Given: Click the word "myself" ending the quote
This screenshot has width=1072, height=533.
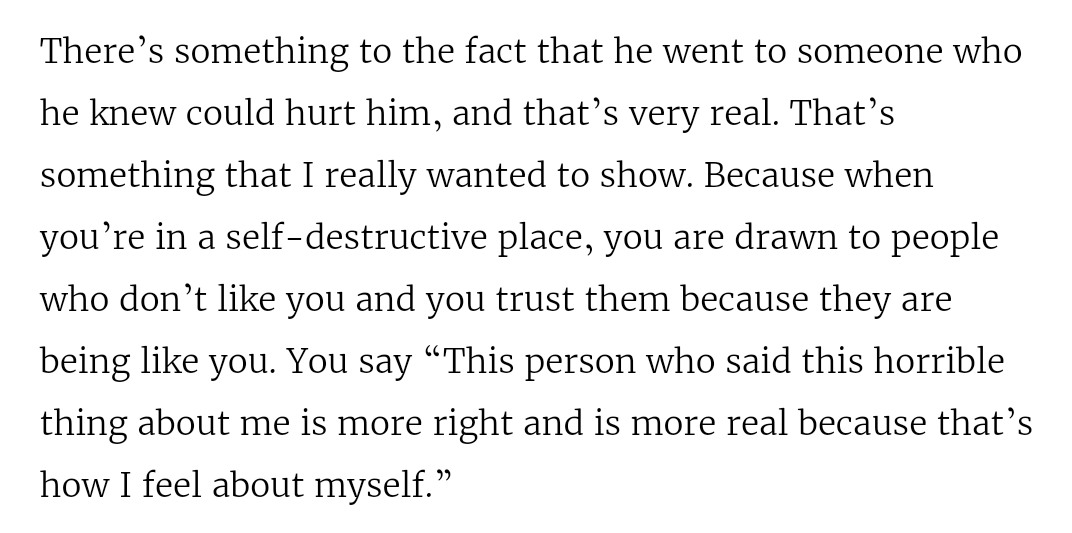Looking at the screenshot, I should click(x=370, y=486).
